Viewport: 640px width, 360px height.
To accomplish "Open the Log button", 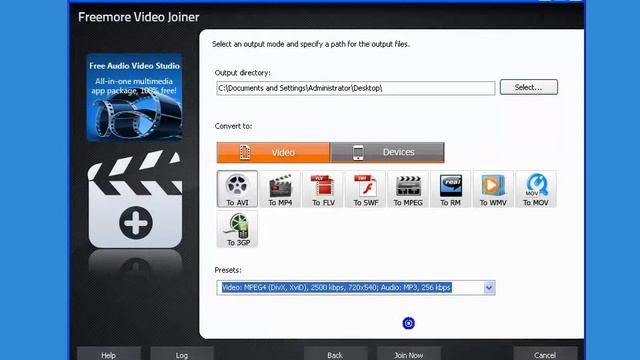I will pos(182,354).
